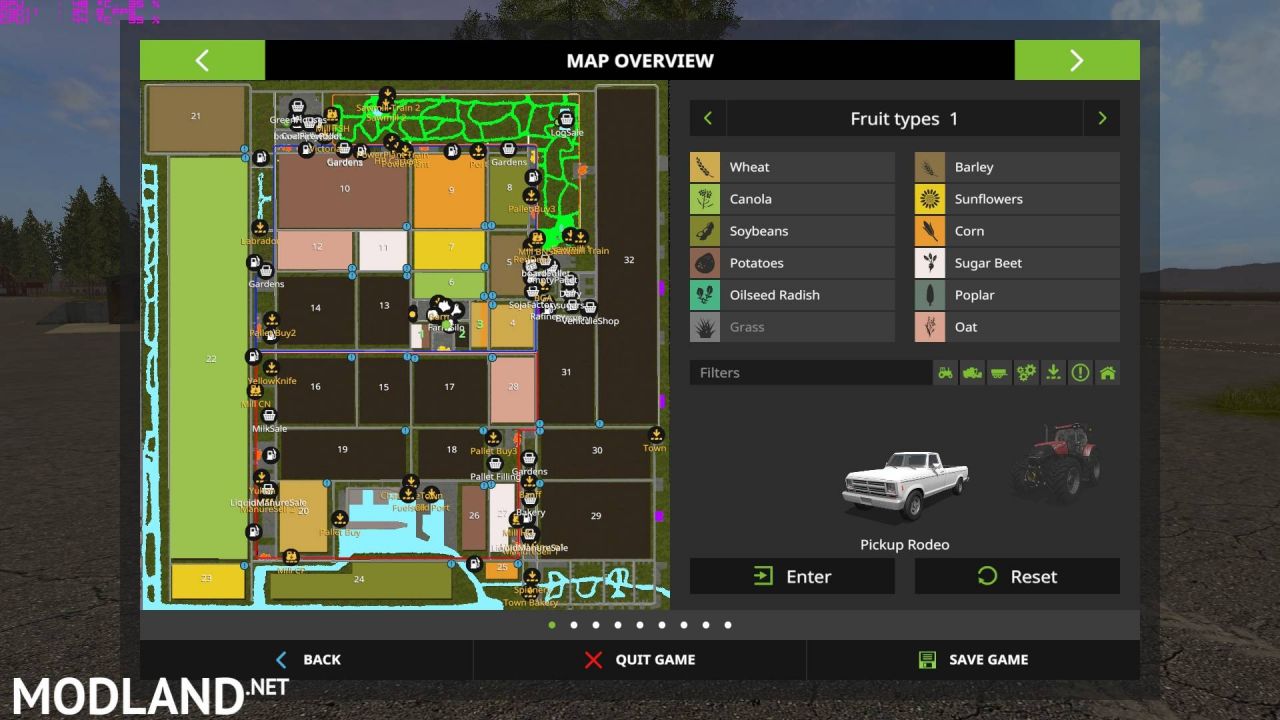The width and height of the screenshot is (1280, 720).
Task: Click the MilkSale basket icon on map
Action: tap(268, 416)
